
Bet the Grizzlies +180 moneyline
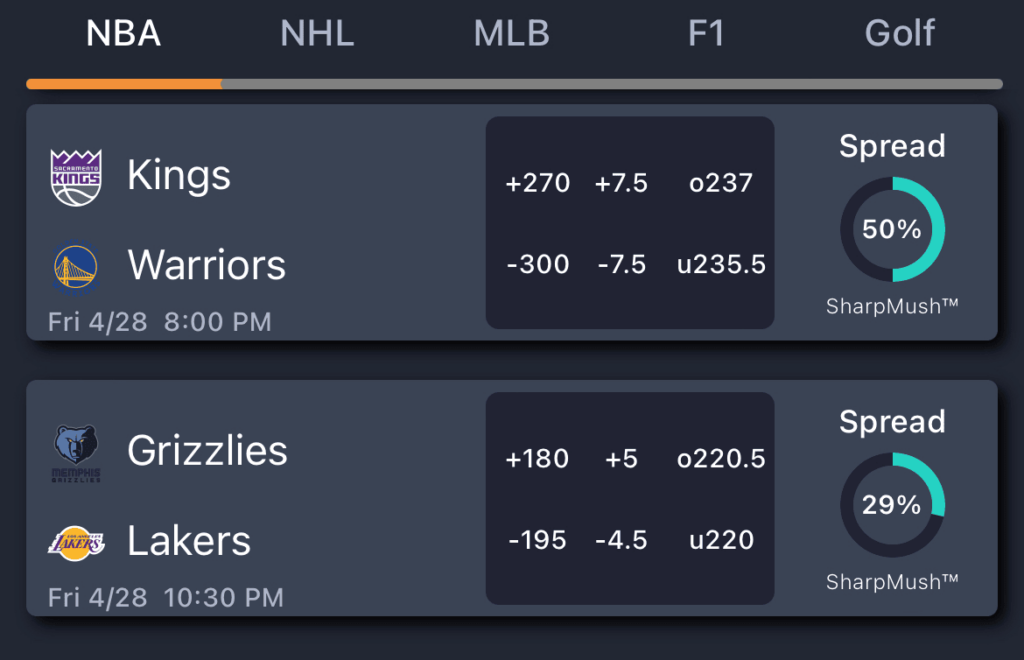tap(537, 459)
